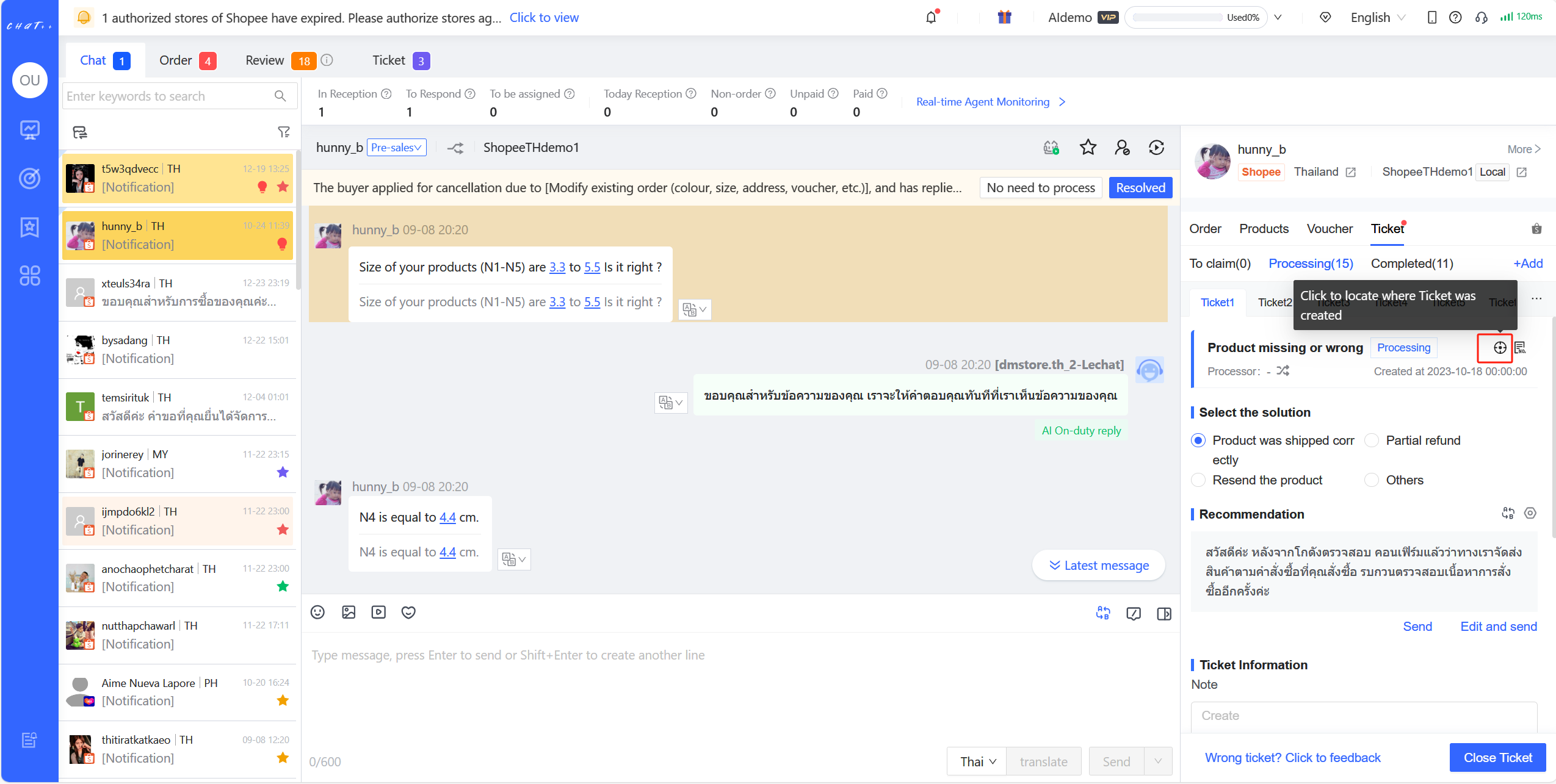Reassign processor with shuffle icon
1556x784 pixels.
point(1283,371)
